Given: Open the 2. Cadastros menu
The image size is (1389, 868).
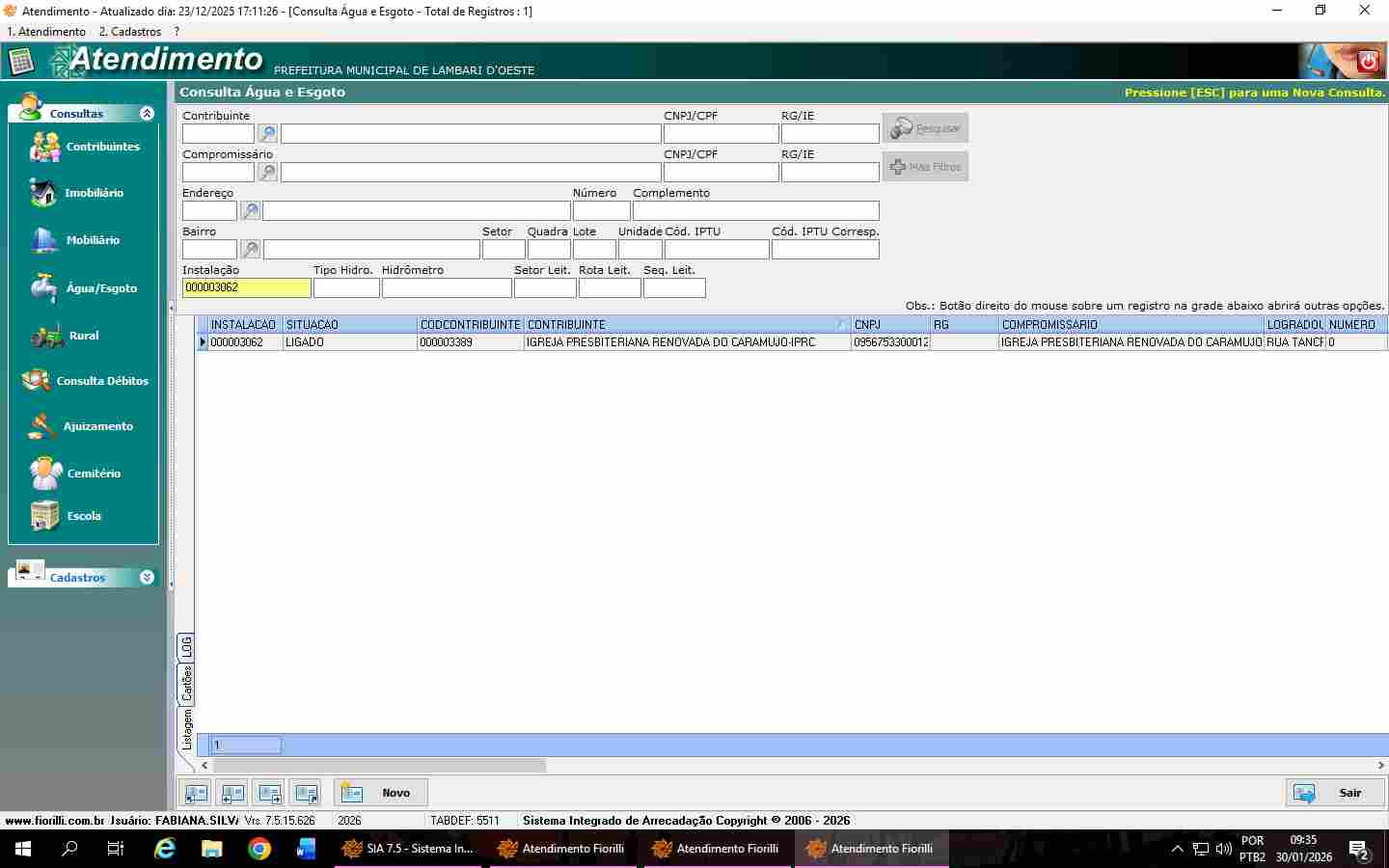Looking at the screenshot, I should [x=130, y=32].
